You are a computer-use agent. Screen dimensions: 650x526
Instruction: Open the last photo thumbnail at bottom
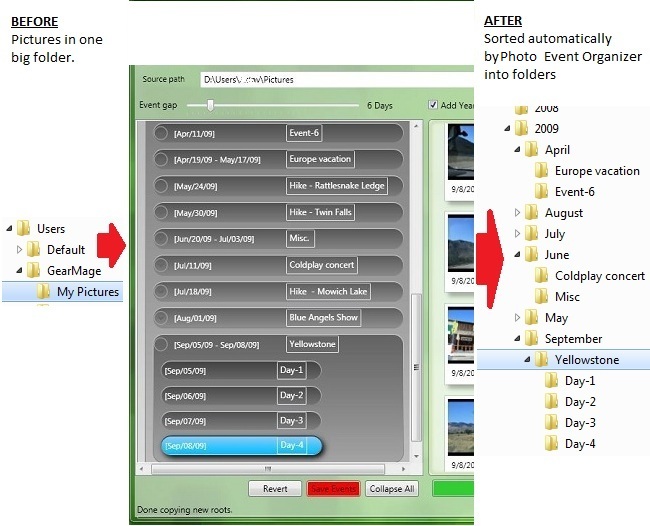[x=461, y=428]
